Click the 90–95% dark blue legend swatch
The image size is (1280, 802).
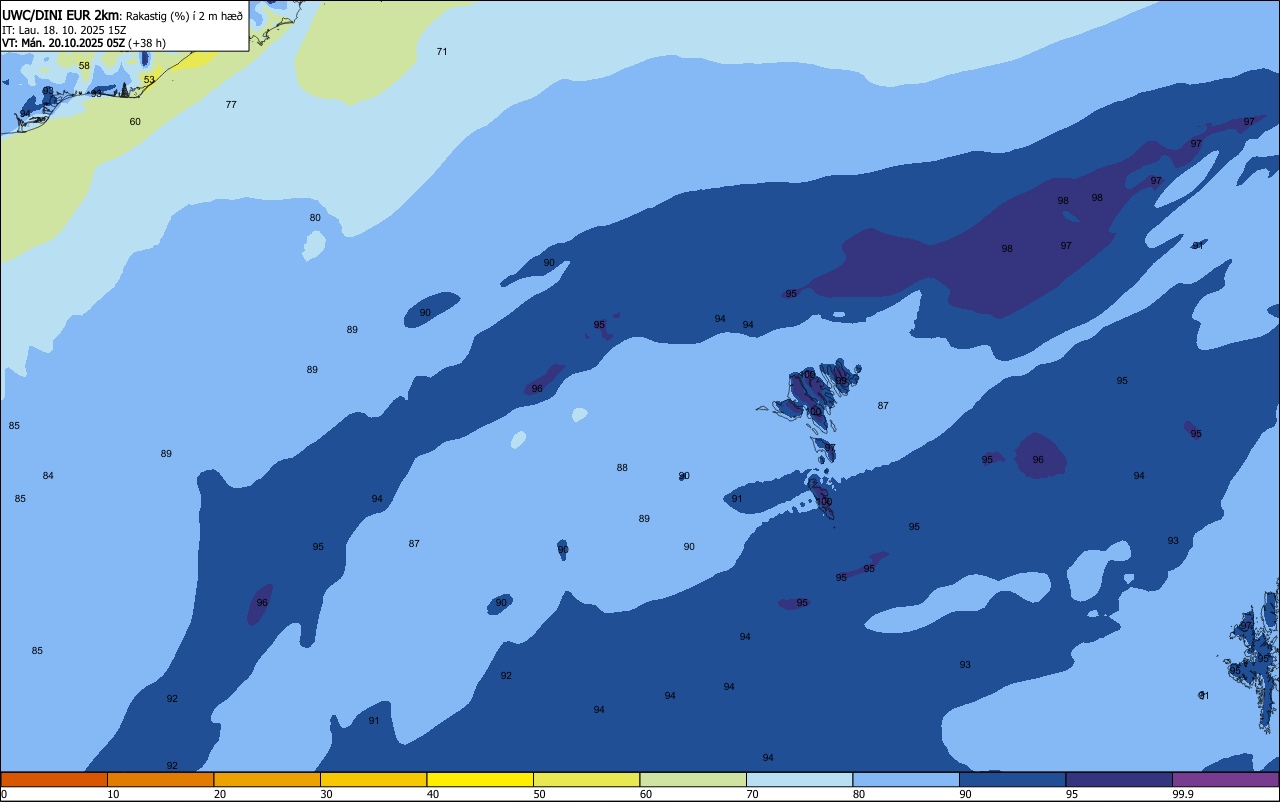[1012, 779]
